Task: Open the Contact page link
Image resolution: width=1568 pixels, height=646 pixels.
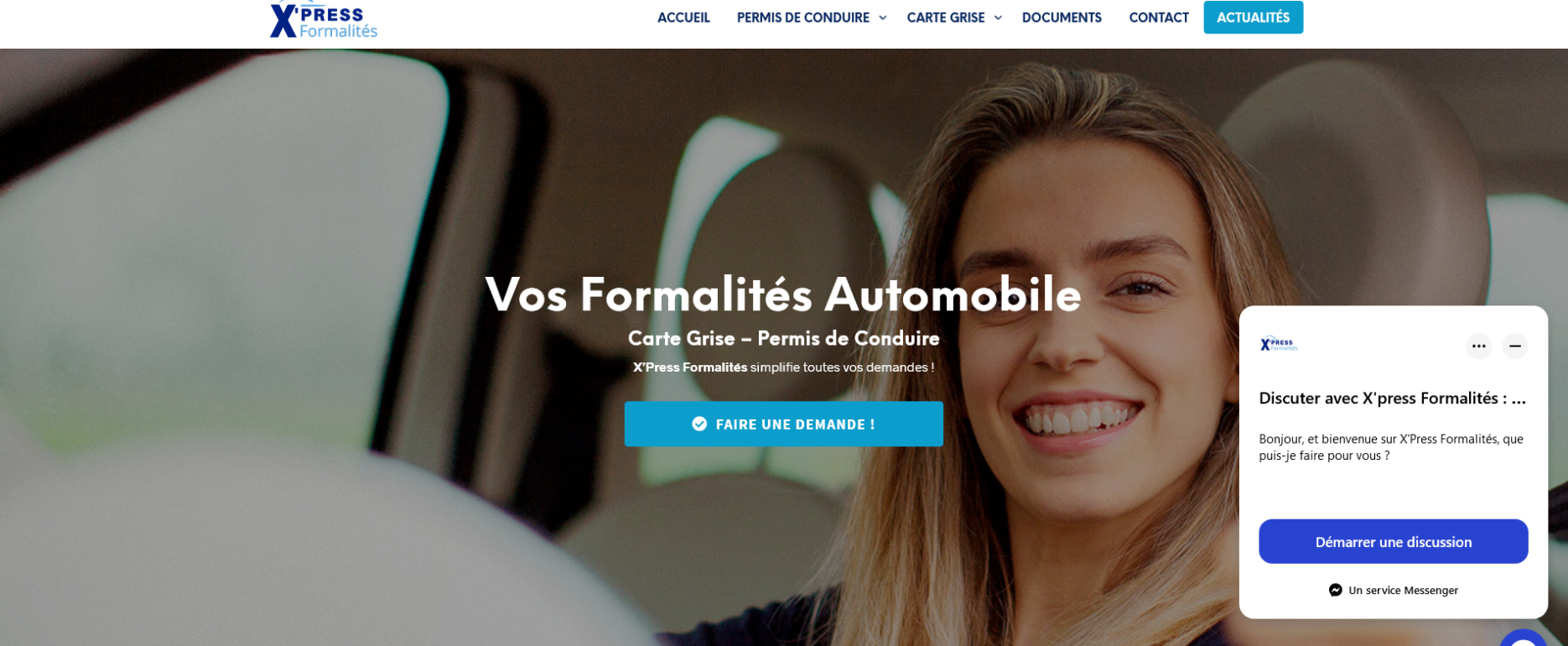Action: (x=1159, y=18)
